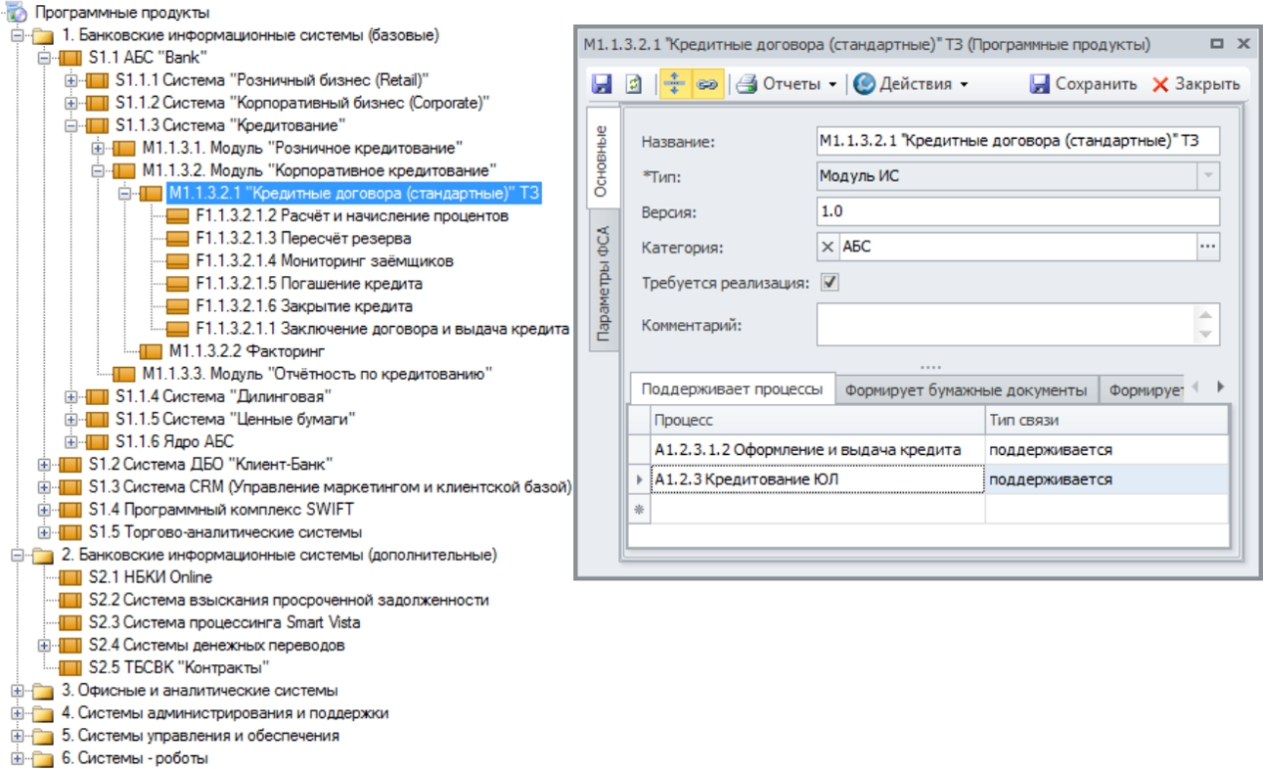This screenshot has height=769, width=1270.
Task: Click the Версия input field
Action: pos(1018,212)
